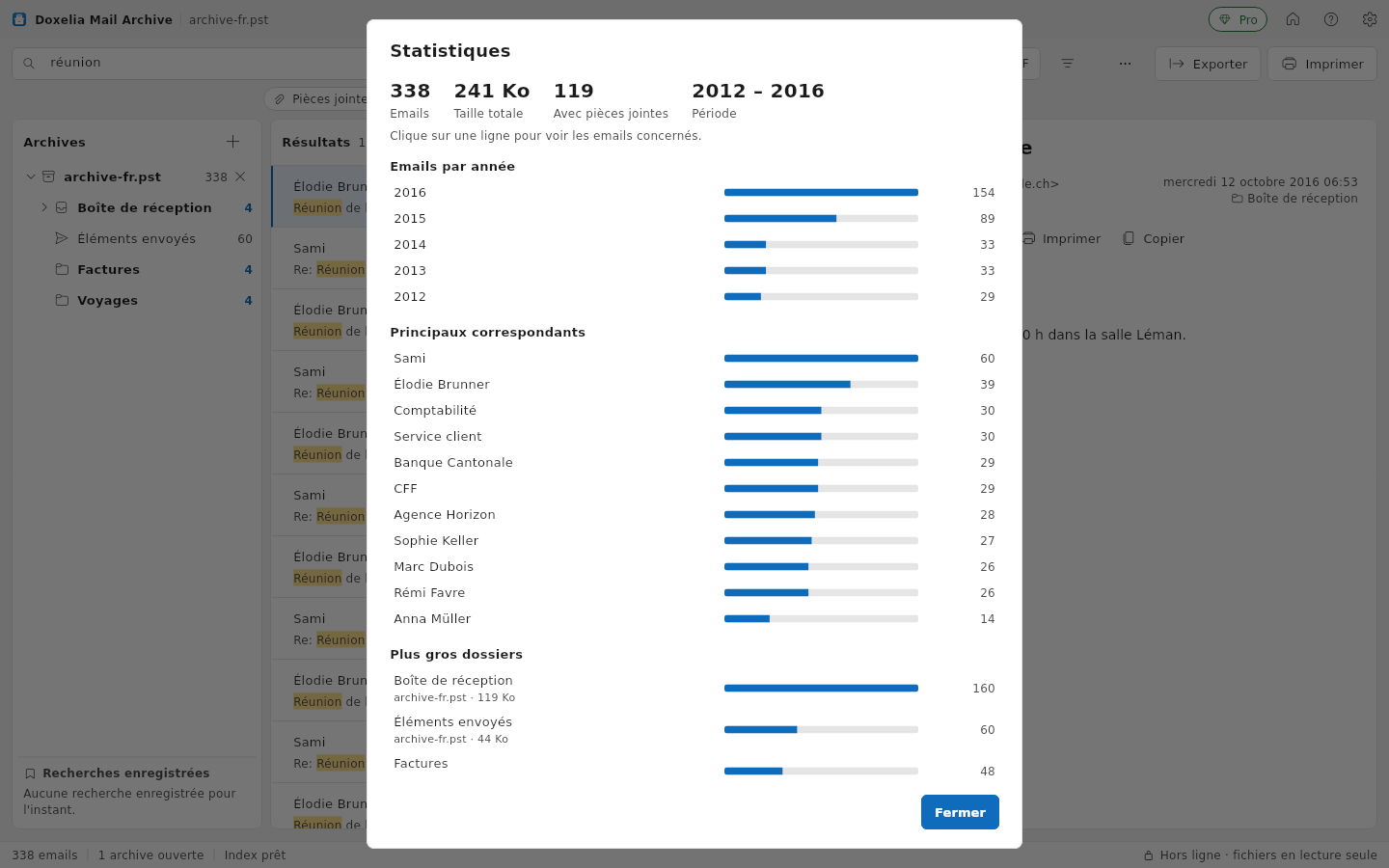Viewport: 1389px width, 868px height.
Task: Click the Sami correspondent row in statistics
Action: point(694,358)
